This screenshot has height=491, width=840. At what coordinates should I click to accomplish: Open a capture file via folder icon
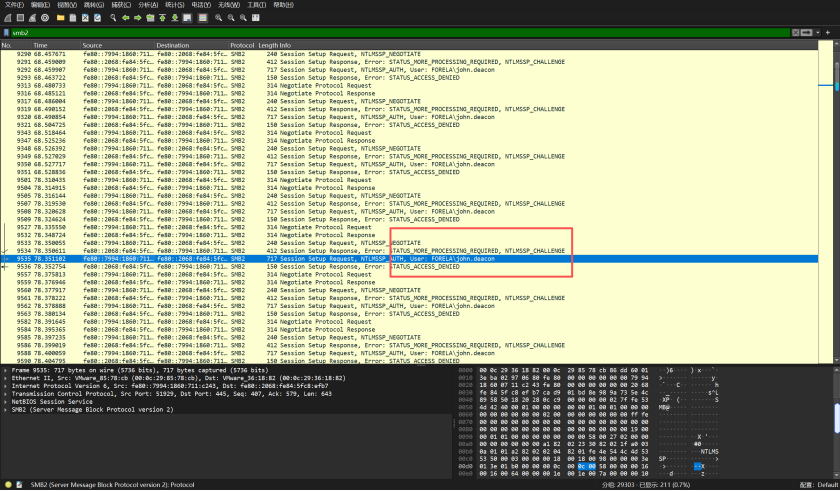point(62,17)
